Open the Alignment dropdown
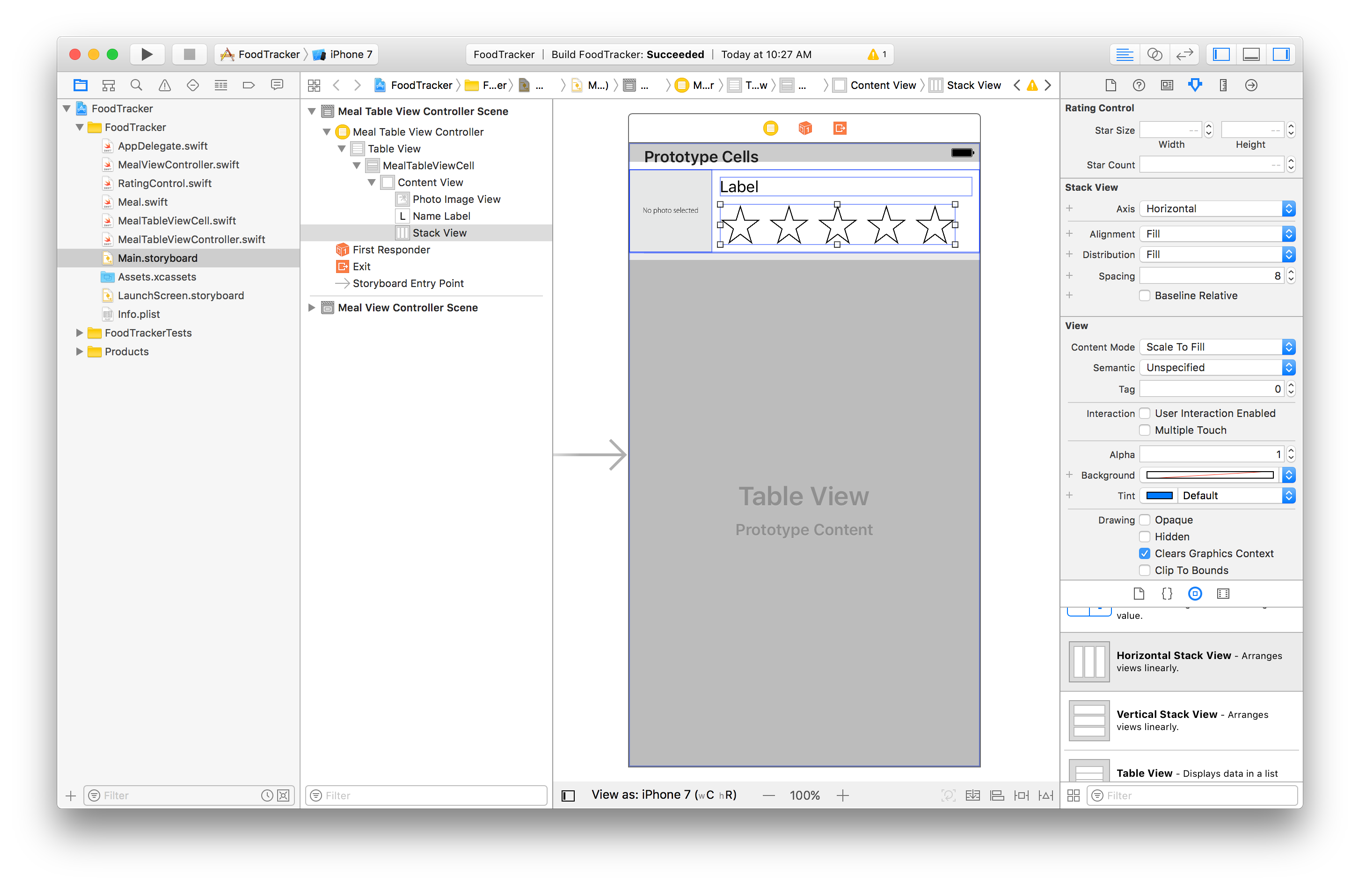Viewport: 1360px width, 890px height. (1218, 234)
